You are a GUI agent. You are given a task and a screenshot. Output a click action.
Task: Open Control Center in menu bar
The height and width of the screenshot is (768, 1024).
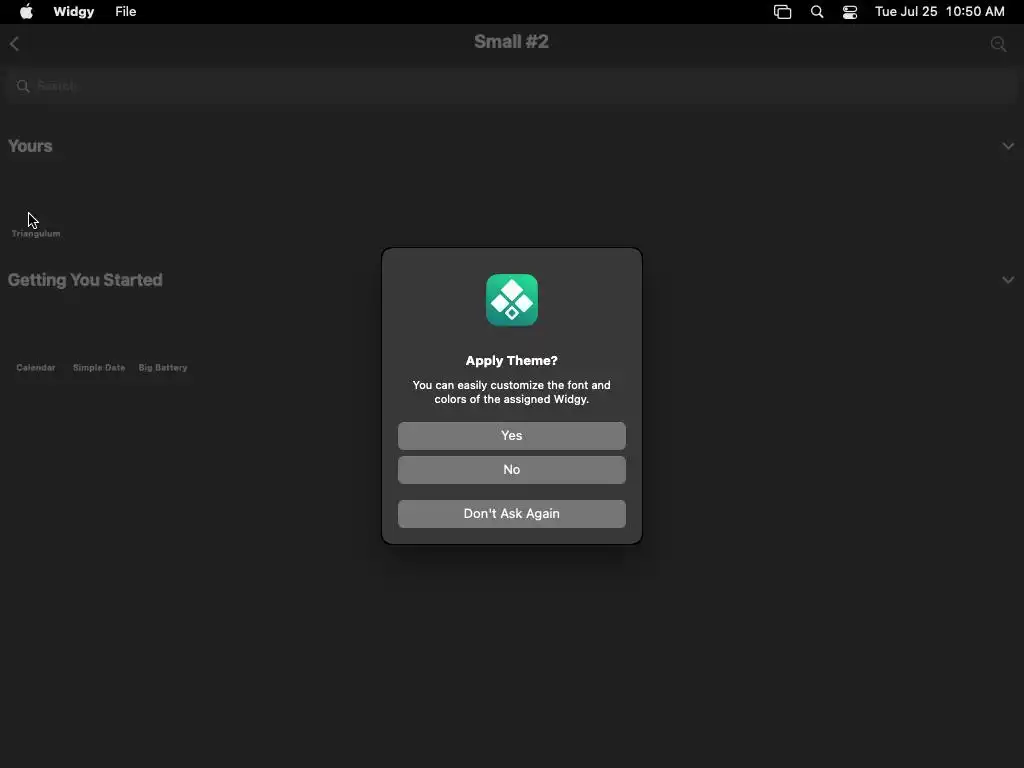[850, 12]
